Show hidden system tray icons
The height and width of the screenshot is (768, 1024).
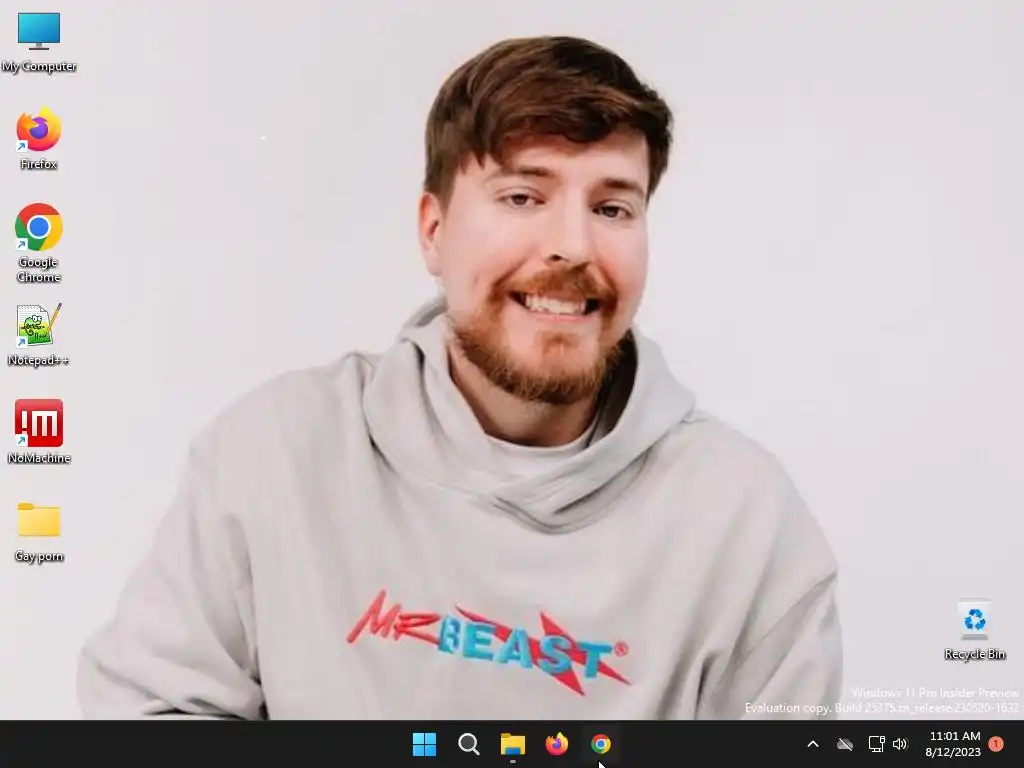tap(813, 744)
